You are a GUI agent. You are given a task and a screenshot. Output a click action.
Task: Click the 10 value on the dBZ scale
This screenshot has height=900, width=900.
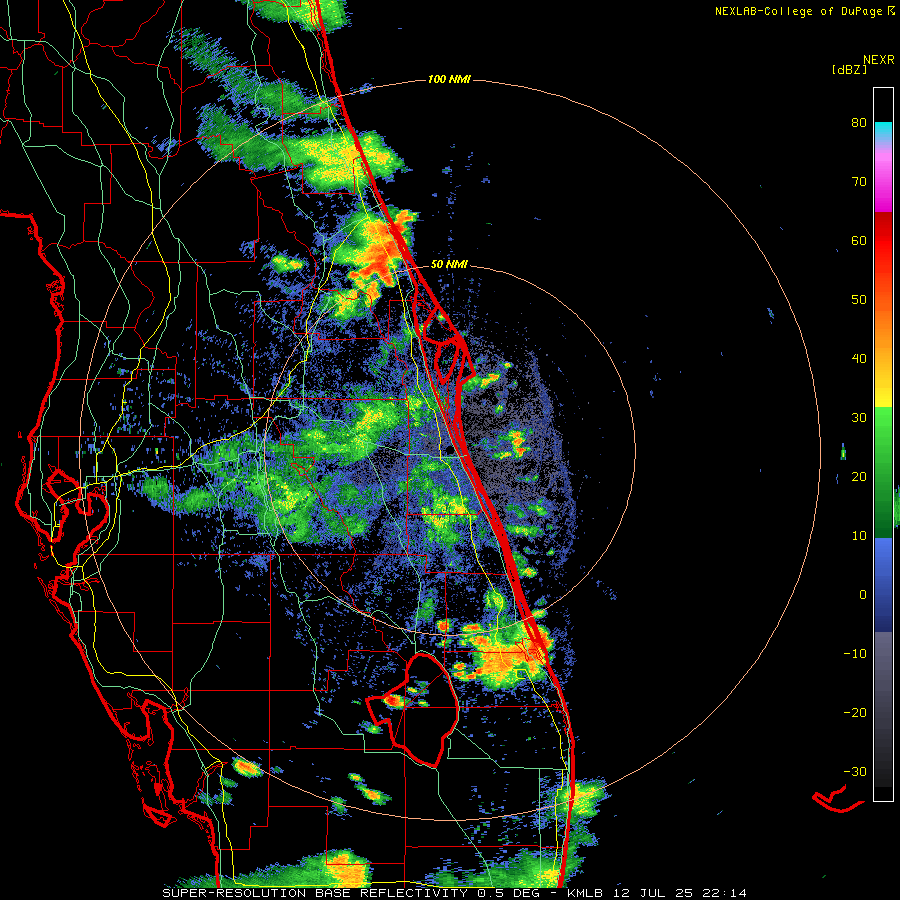pyautogui.click(x=859, y=536)
